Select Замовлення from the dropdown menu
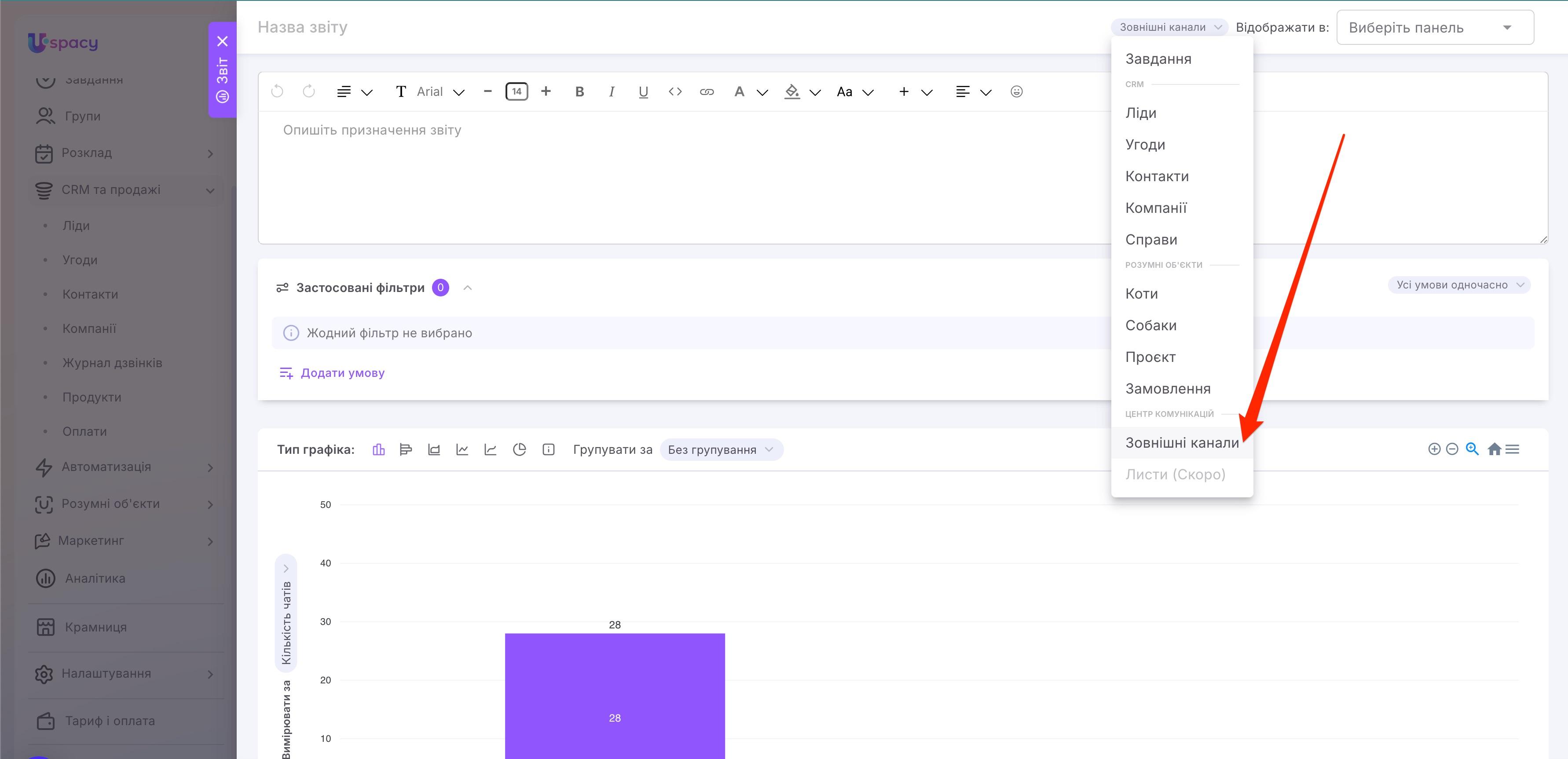Screen dimensions: 1568x759 coord(1181,389)
